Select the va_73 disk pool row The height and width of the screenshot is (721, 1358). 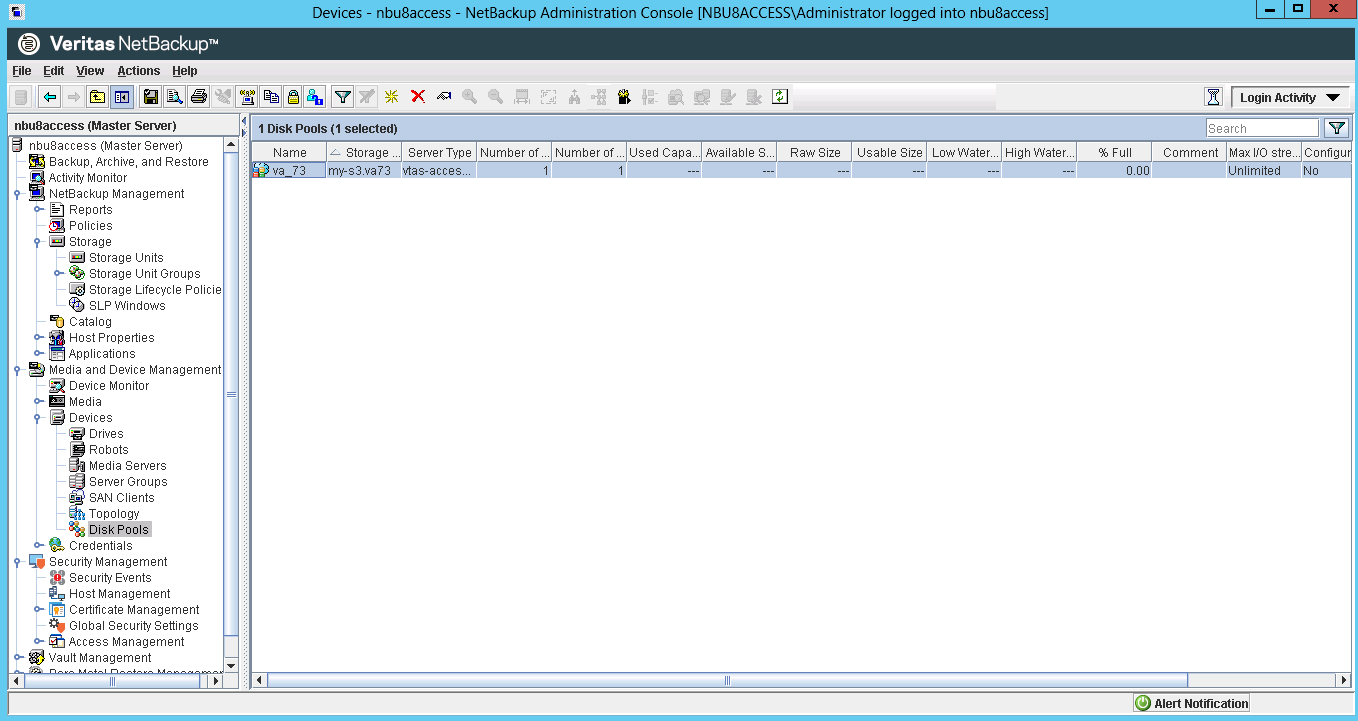(290, 170)
